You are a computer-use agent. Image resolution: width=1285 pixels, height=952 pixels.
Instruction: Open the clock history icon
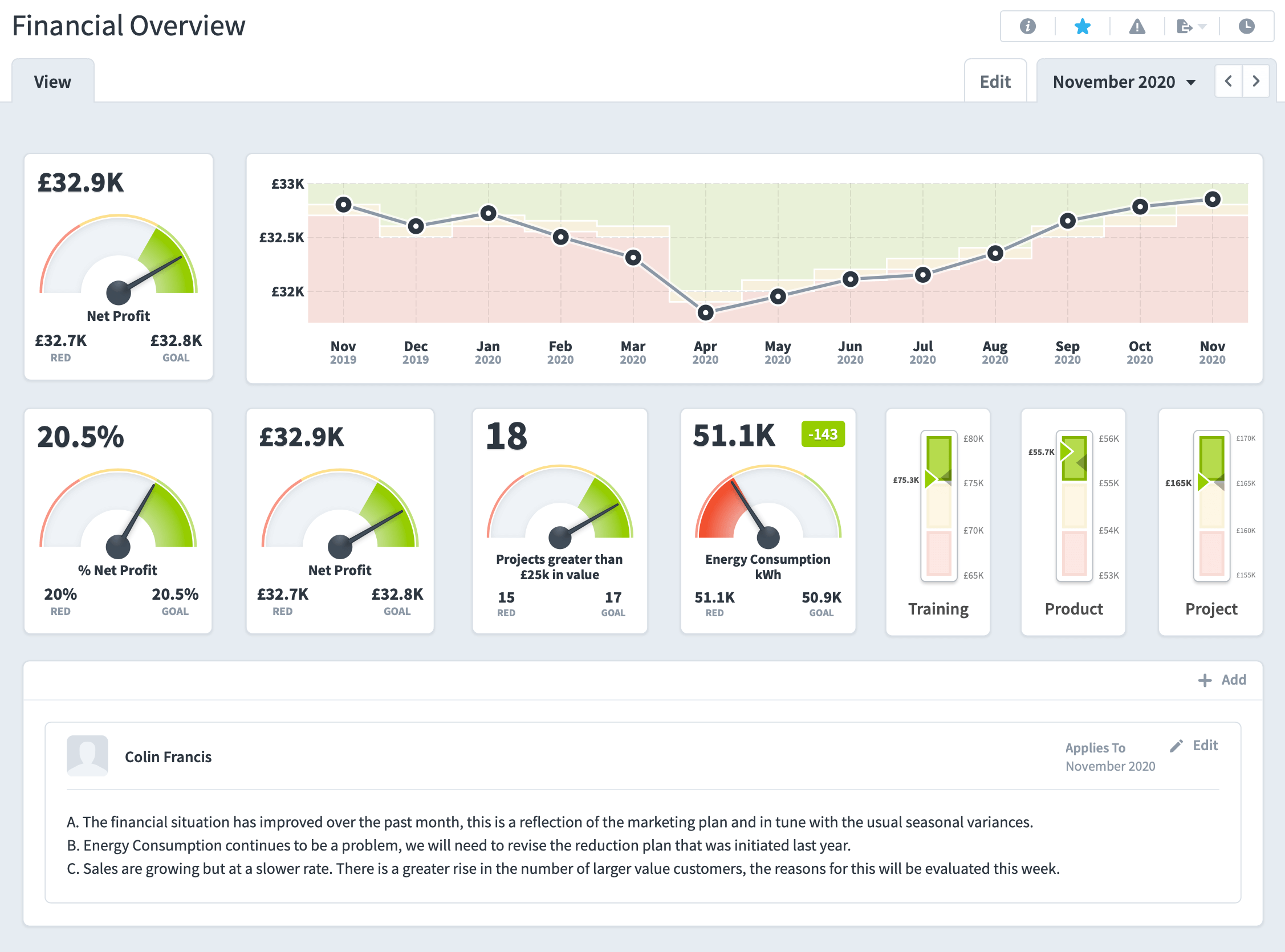tap(1246, 27)
